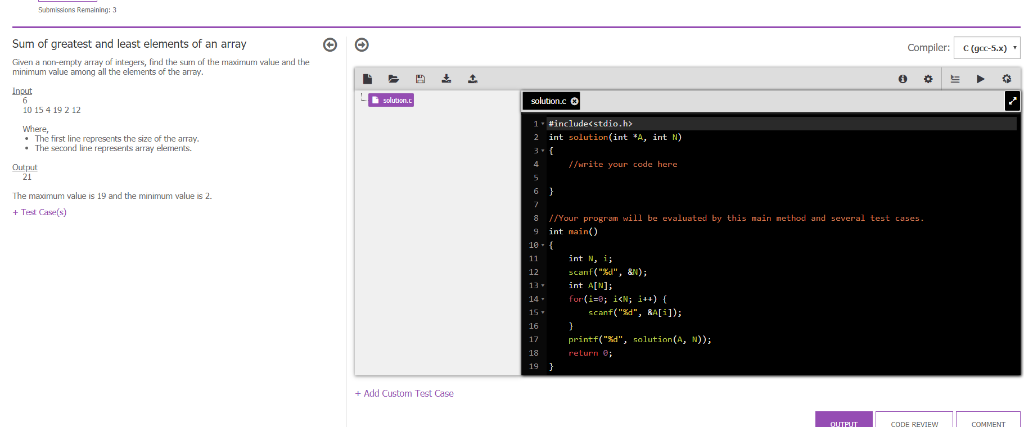Click the '//write your code here' comment line
1024x427 pixels.
(x=622, y=165)
